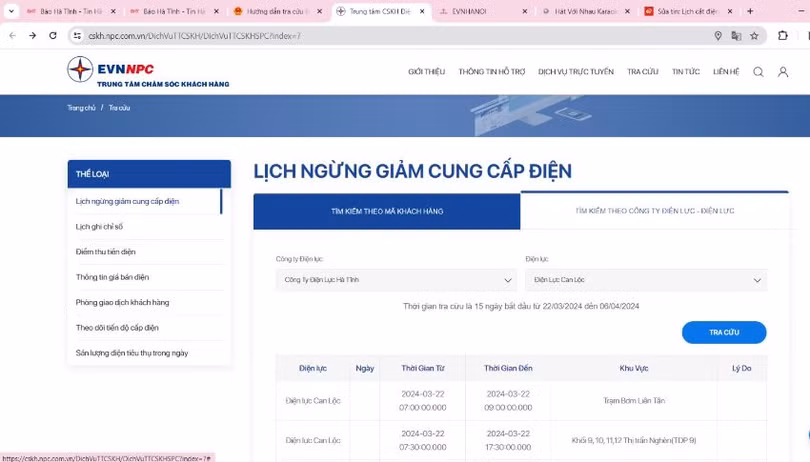Switch to Tìm kiếm theo công ty điện lực tab
The image size is (810, 462).
[654, 211]
